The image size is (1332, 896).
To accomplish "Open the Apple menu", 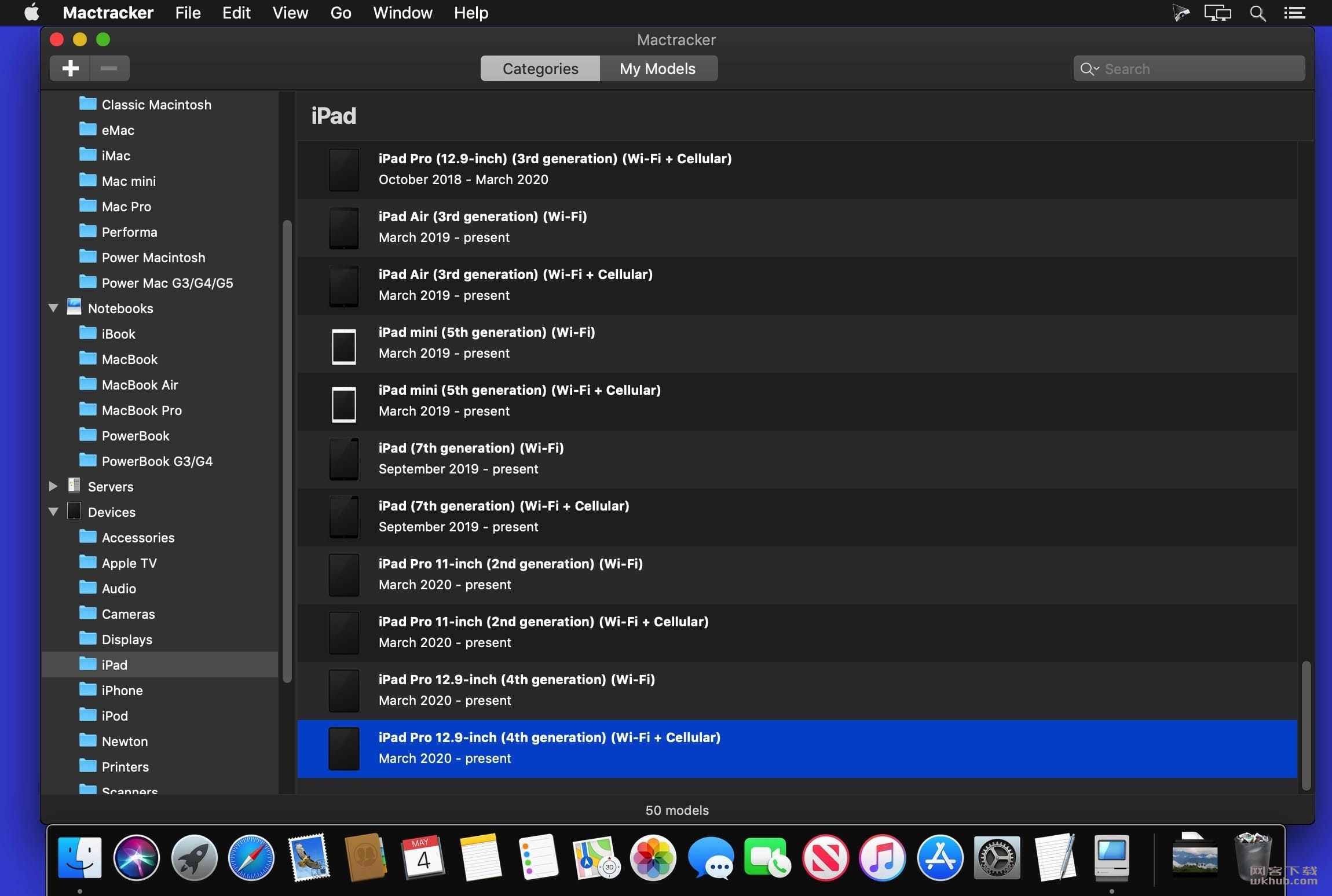I will tap(32, 13).
